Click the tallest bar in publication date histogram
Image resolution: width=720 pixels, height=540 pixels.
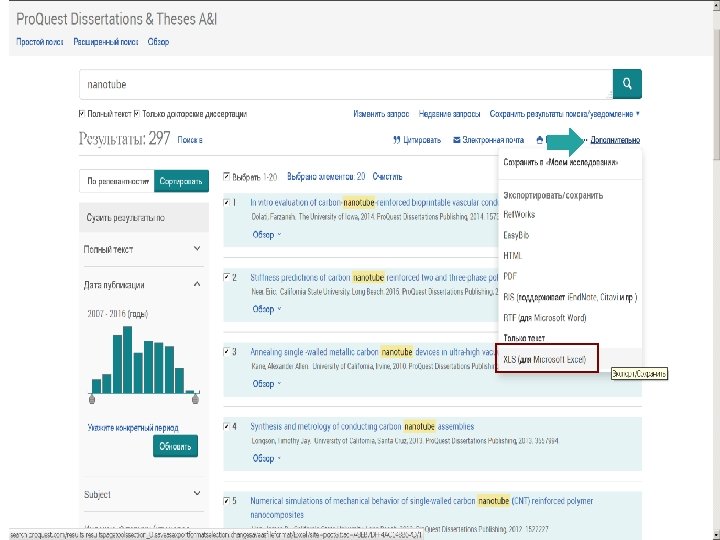[127, 360]
